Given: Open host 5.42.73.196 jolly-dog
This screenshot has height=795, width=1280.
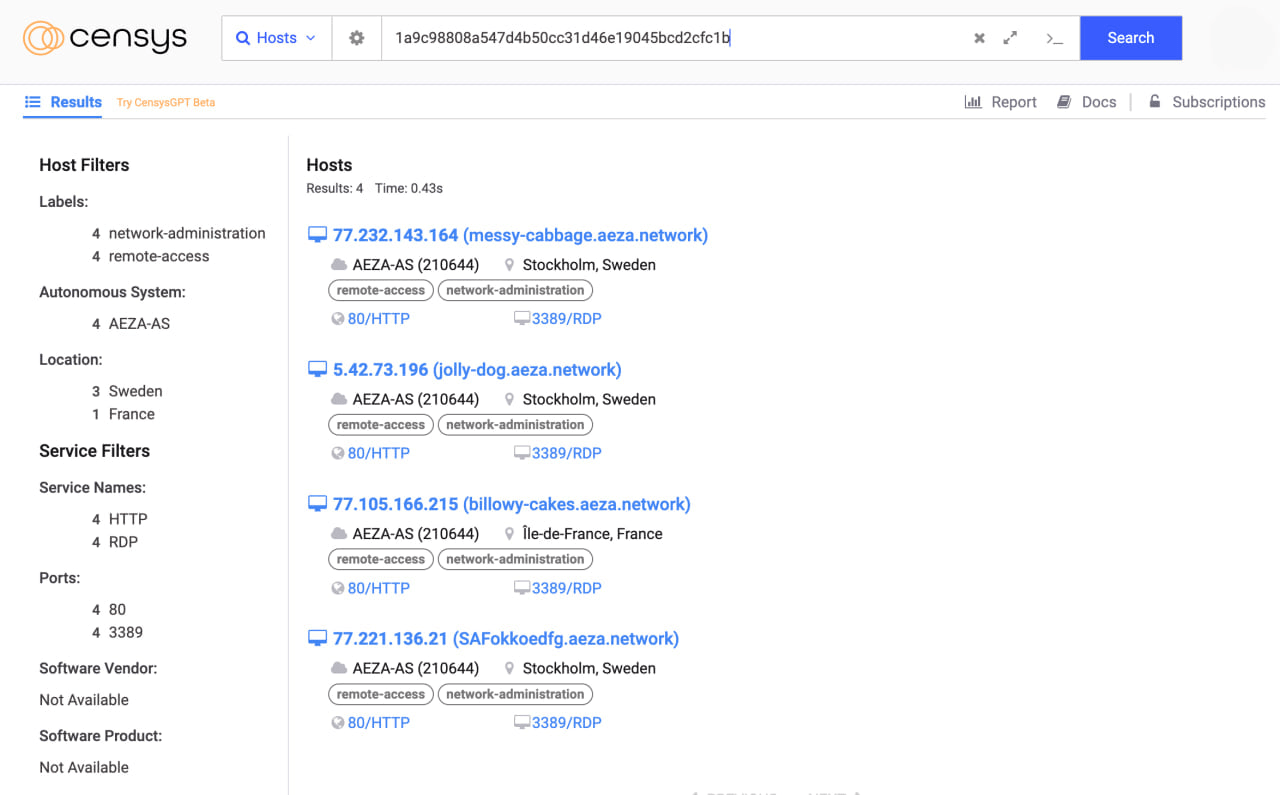Looking at the screenshot, I should [477, 370].
